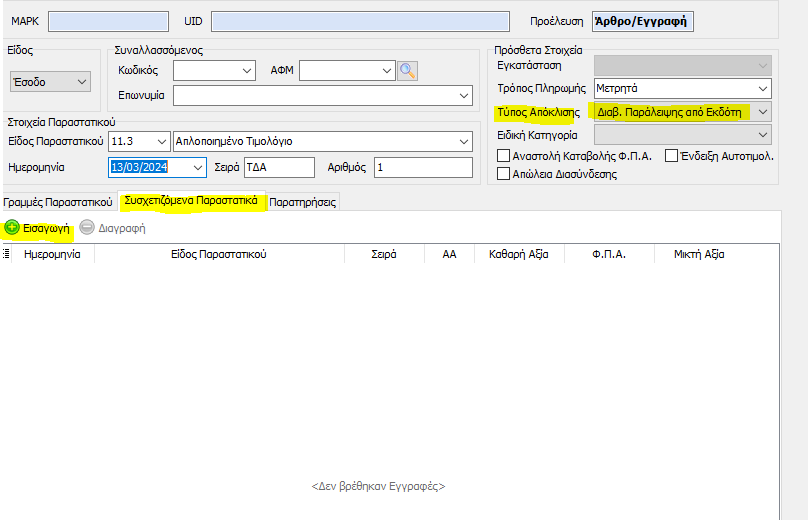
Task: Open the Παρατηρήσεις tab
Action: coord(304,202)
